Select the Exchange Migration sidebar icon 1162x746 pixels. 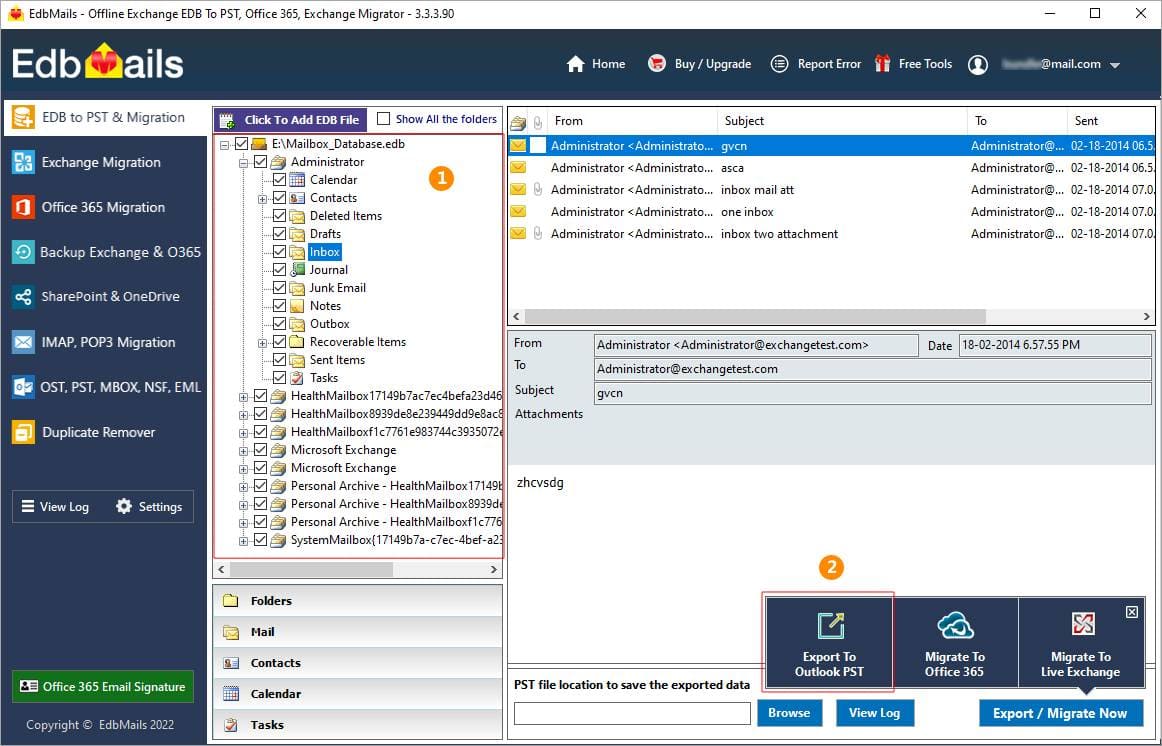[23, 162]
